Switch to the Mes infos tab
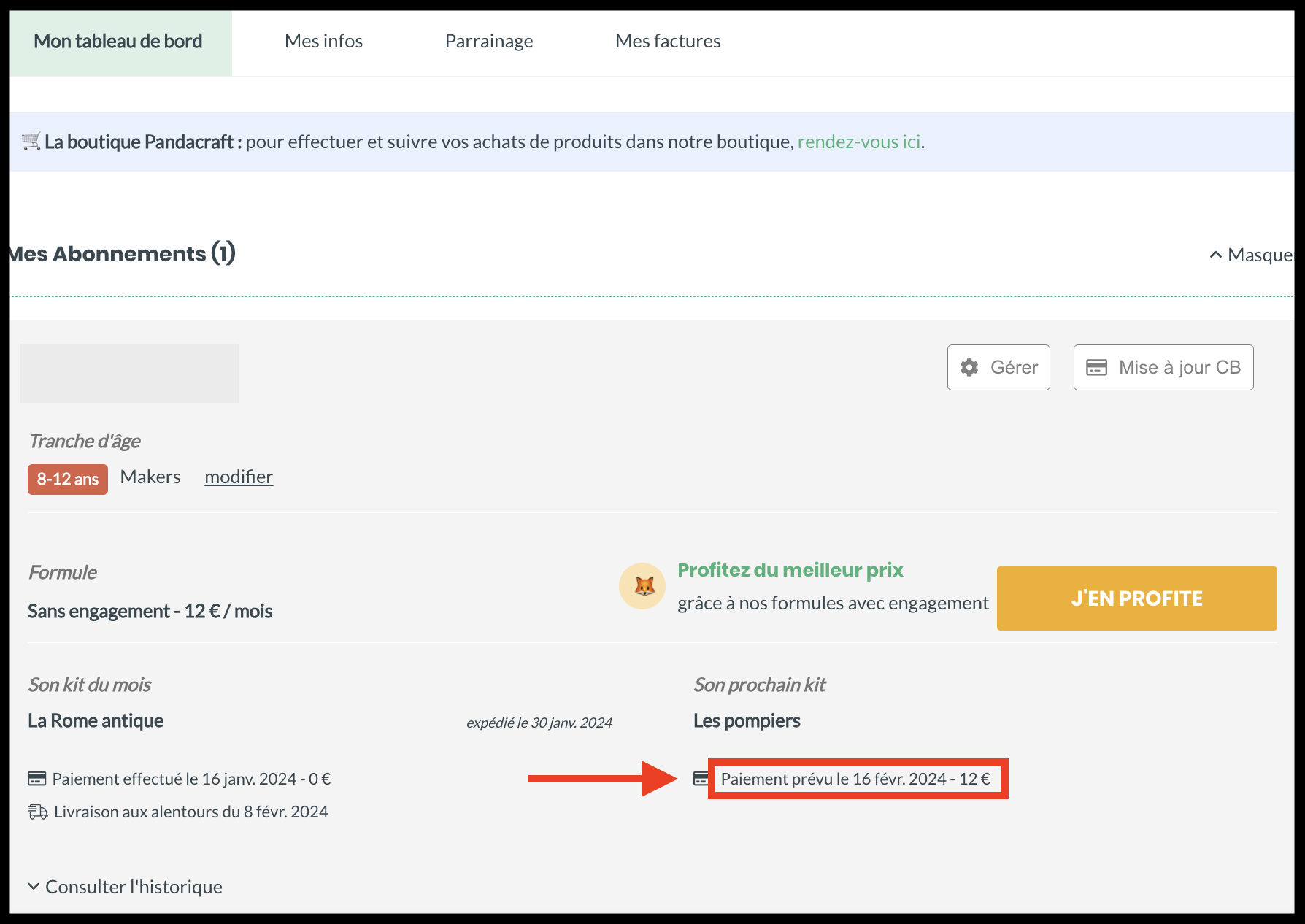This screenshot has width=1305, height=924. pos(323,42)
